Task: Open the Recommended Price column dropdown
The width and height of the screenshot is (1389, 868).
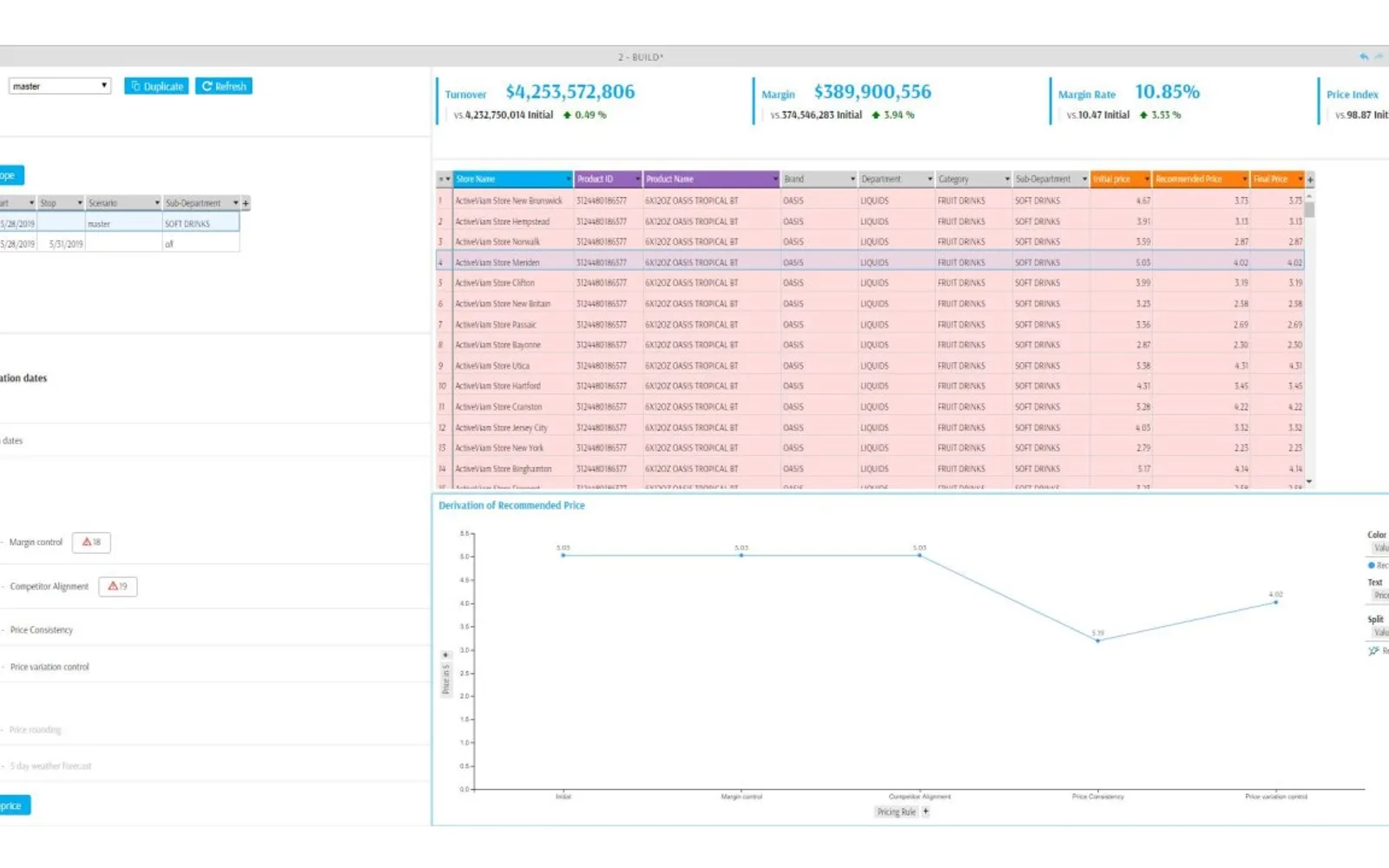Action: point(1244,180)
